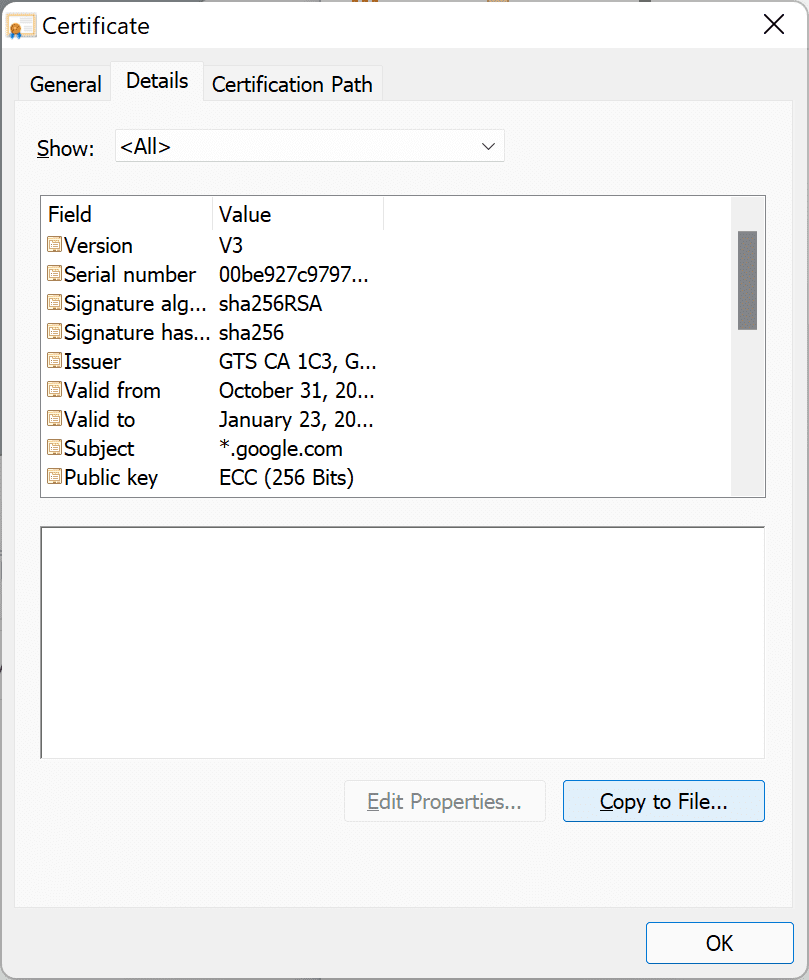Select the *.google.com subject value
The image size is (809, 980).
[281, 449]
